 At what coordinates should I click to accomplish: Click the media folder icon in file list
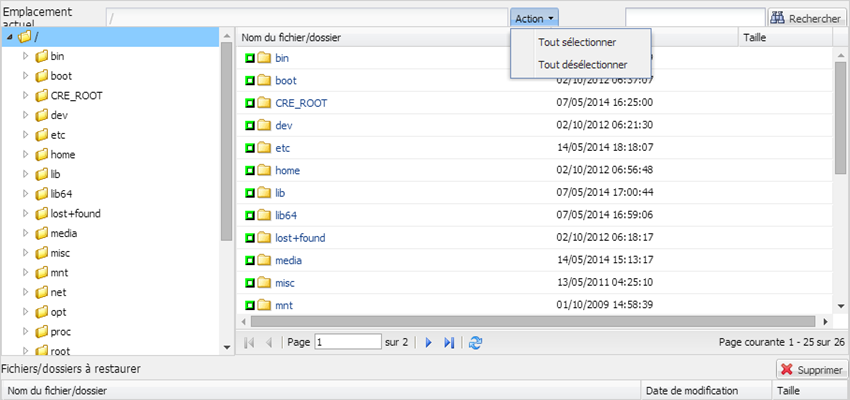click(264, 260)
